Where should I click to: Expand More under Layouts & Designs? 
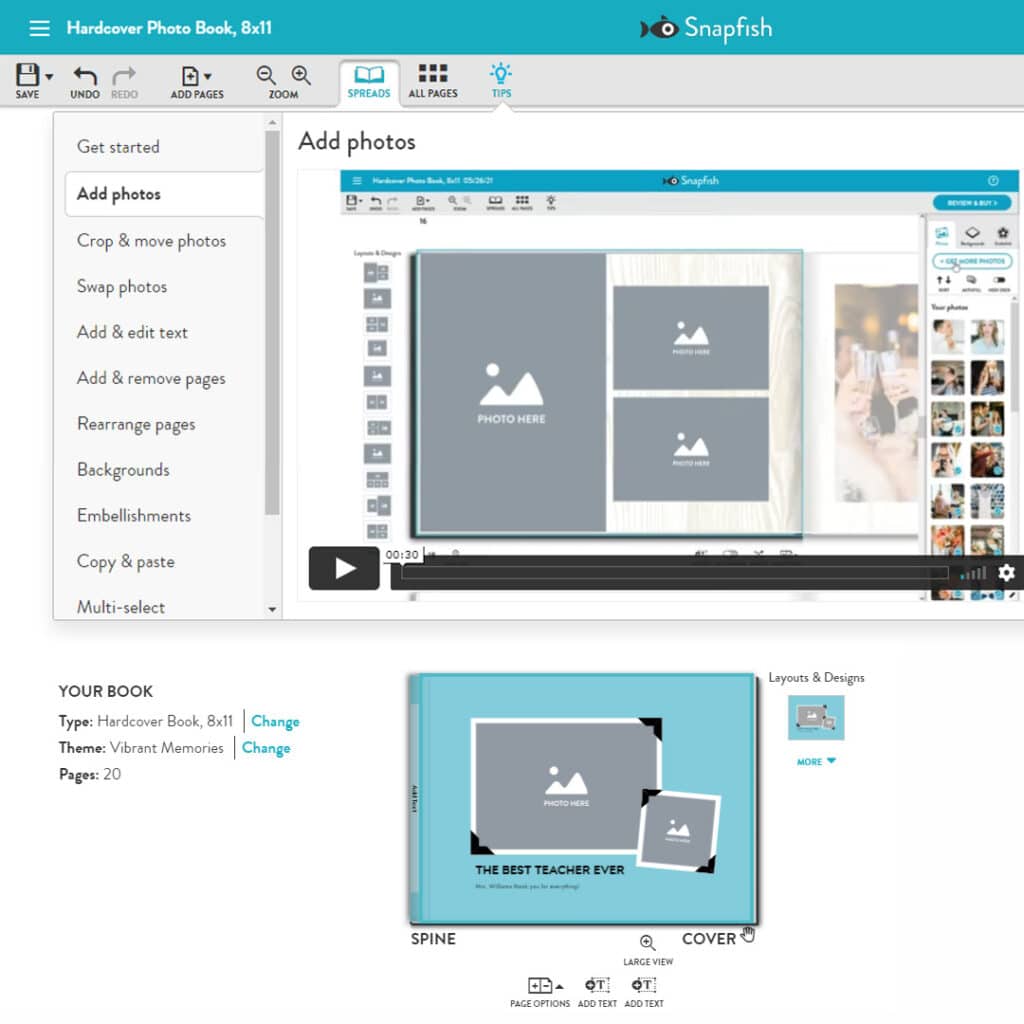[816, 762]
